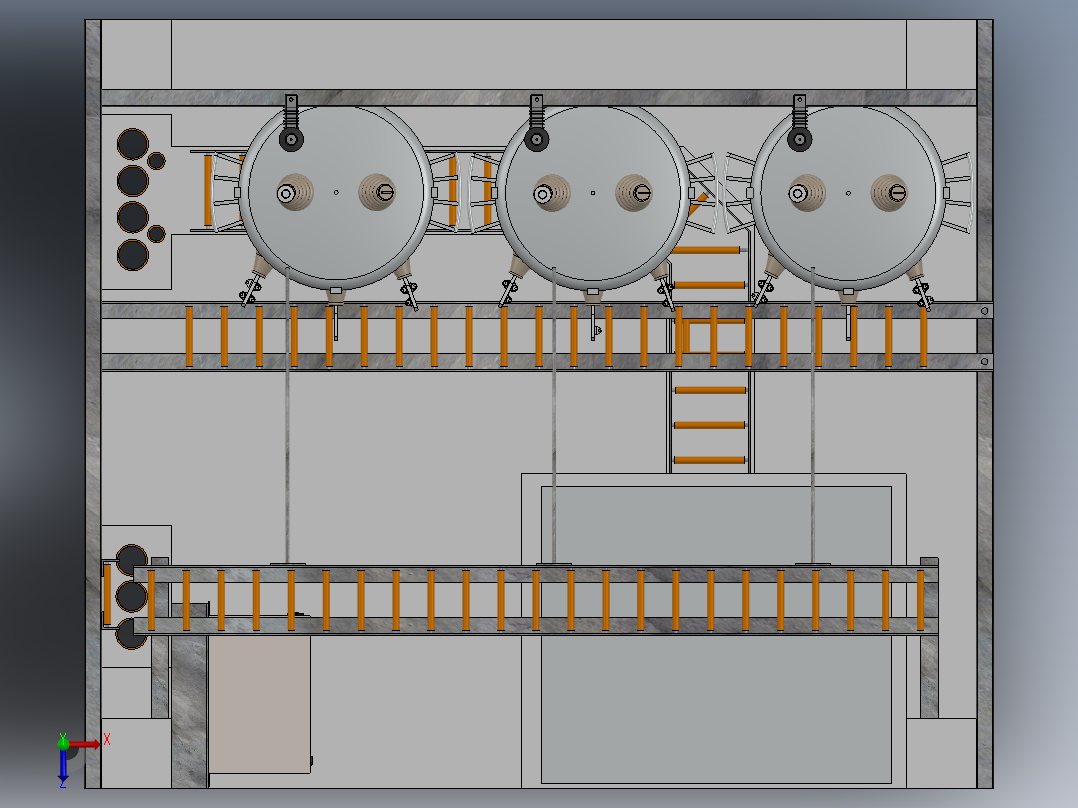
Task: Click the red X label next to the triad
Action: (x=107, y=739)
